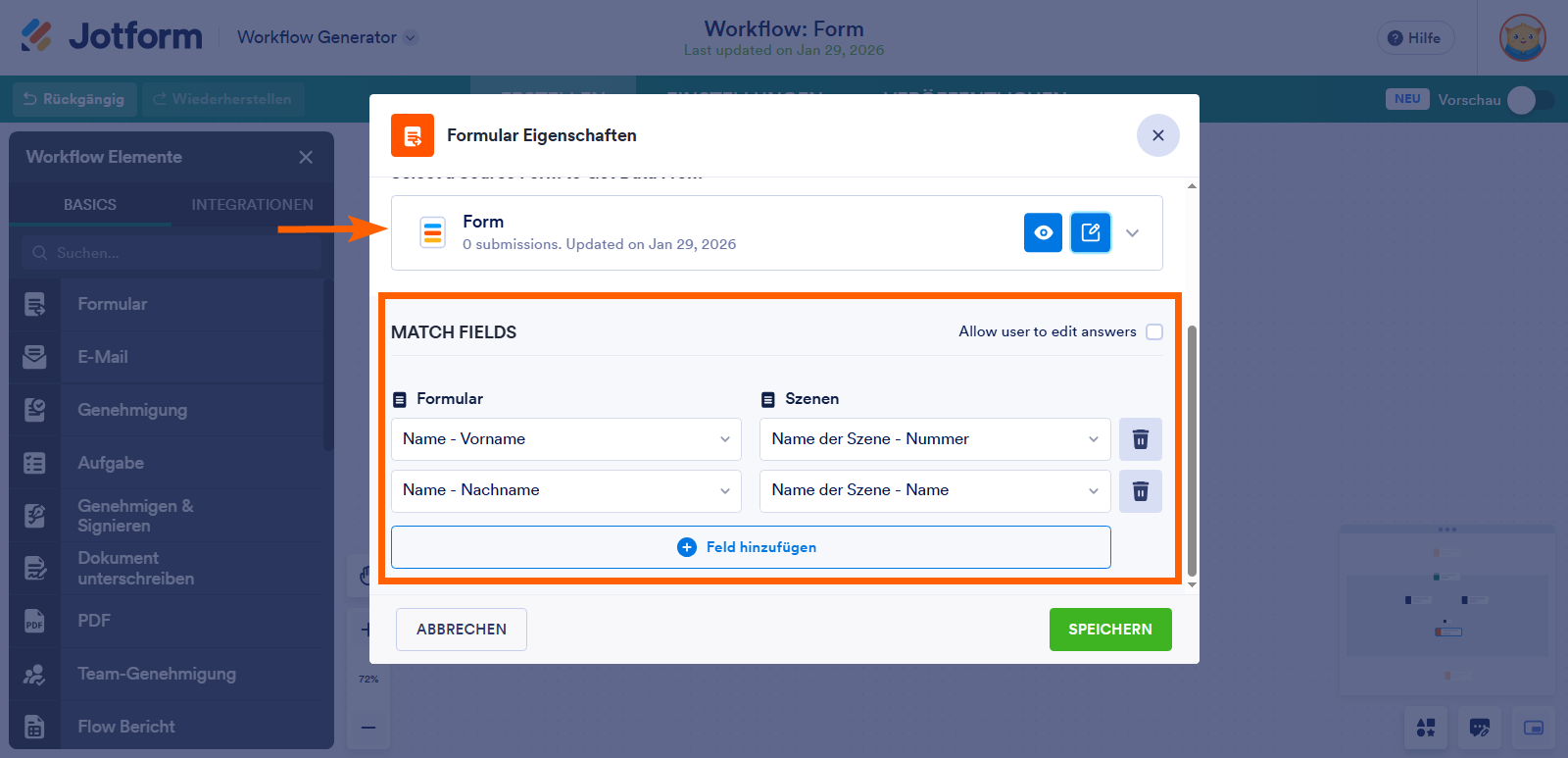Delete the Name - Vorname match row
The width and height of the screenshot is (1568, 758).
pos(1141,439)
